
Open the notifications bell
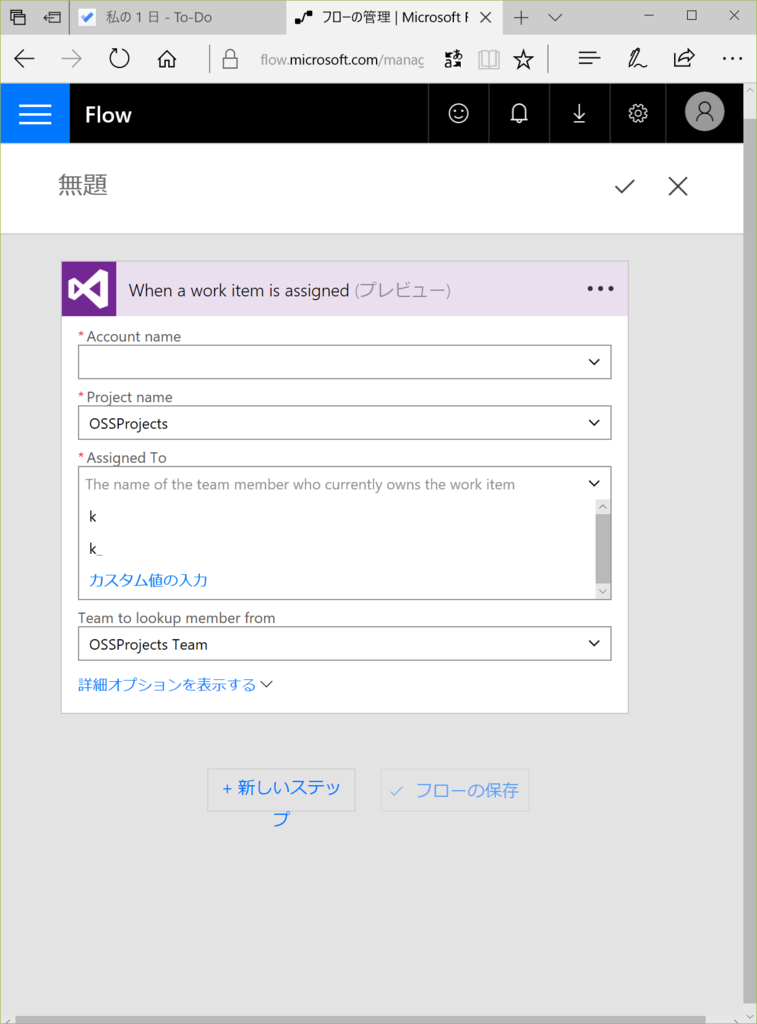click(x=519, y=114)
